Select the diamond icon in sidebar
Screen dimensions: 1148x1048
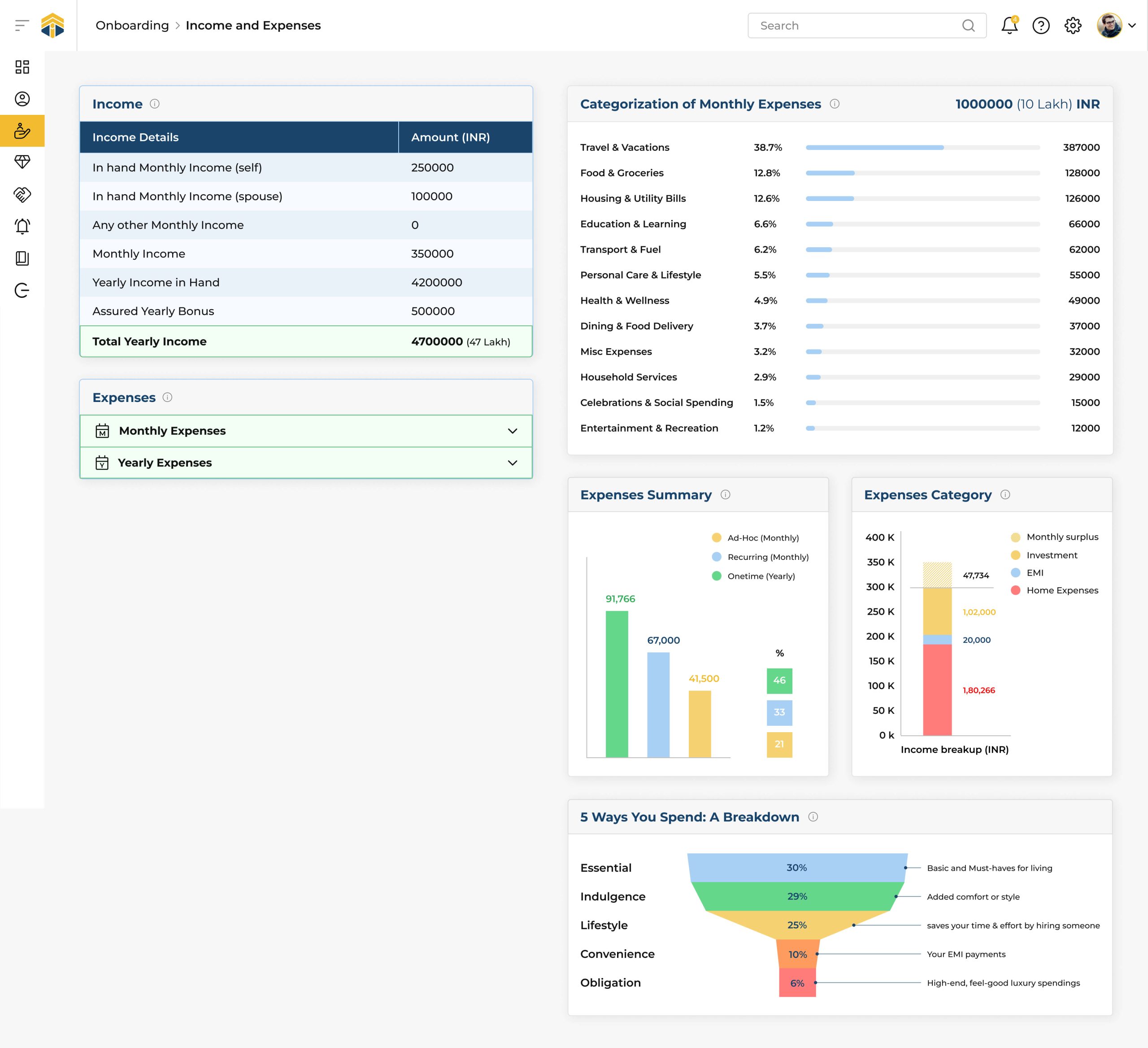pyautogui.click(x=22, y=162)
